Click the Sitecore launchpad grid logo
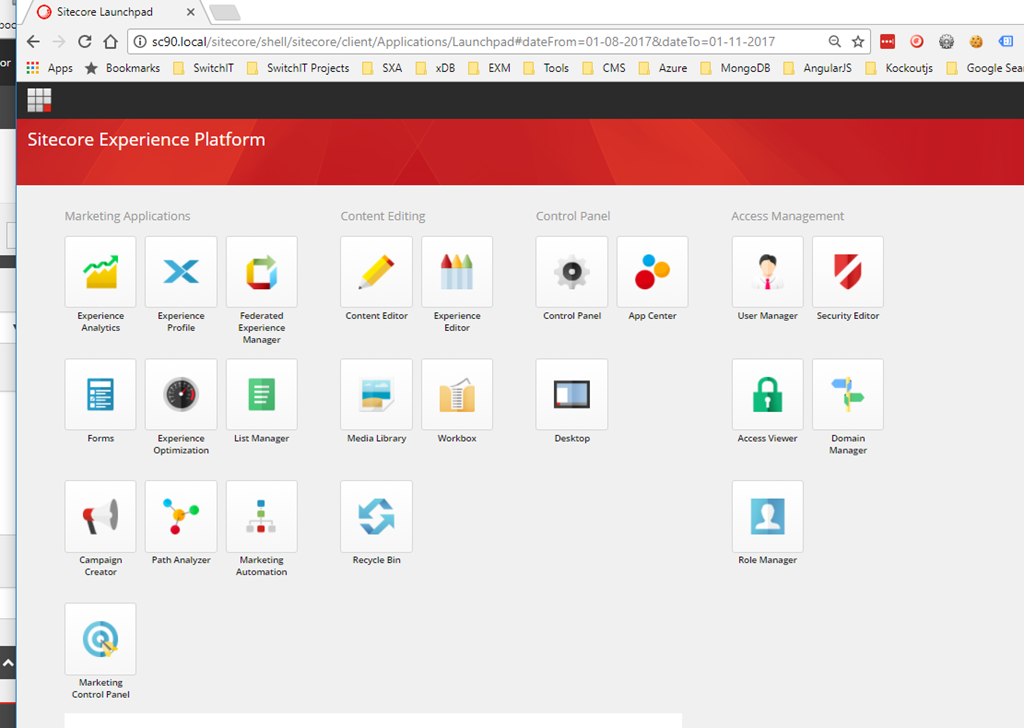Screen dimensions: 1024x728 pyautogui.click(x=39, y=100)
